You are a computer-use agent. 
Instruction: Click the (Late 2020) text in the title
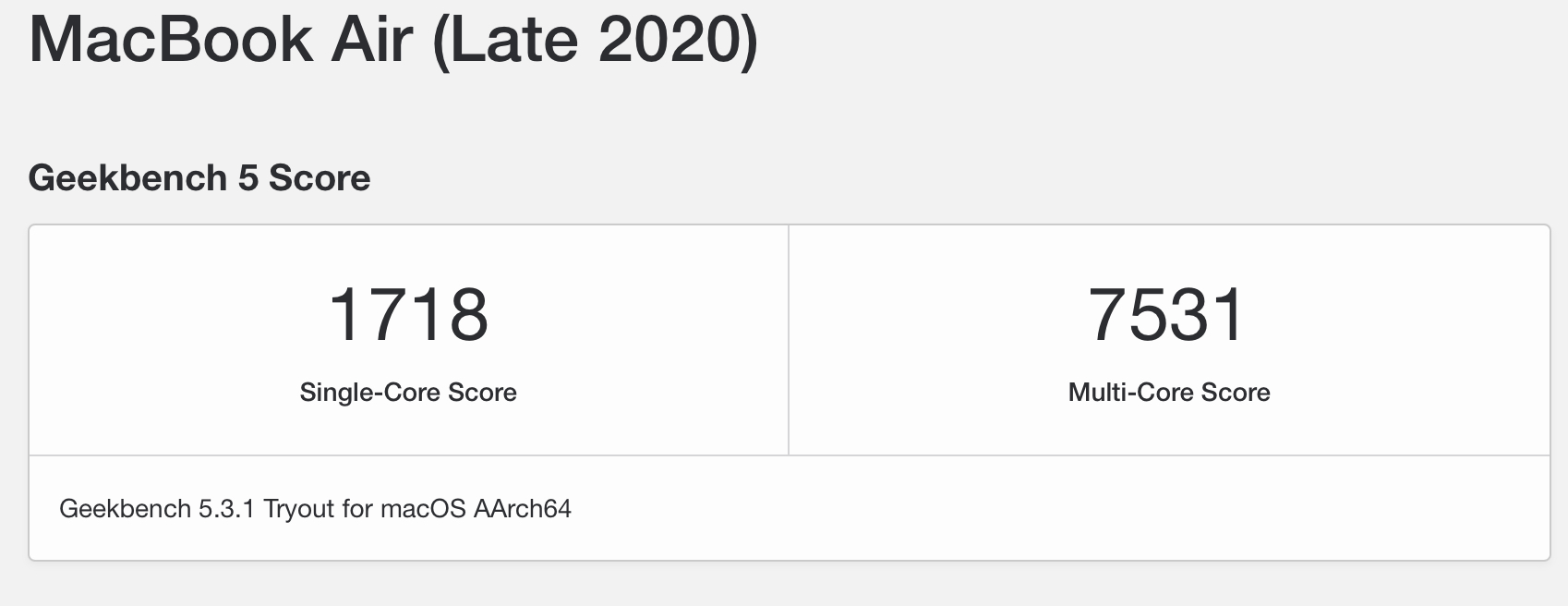(x=596, y=39)
